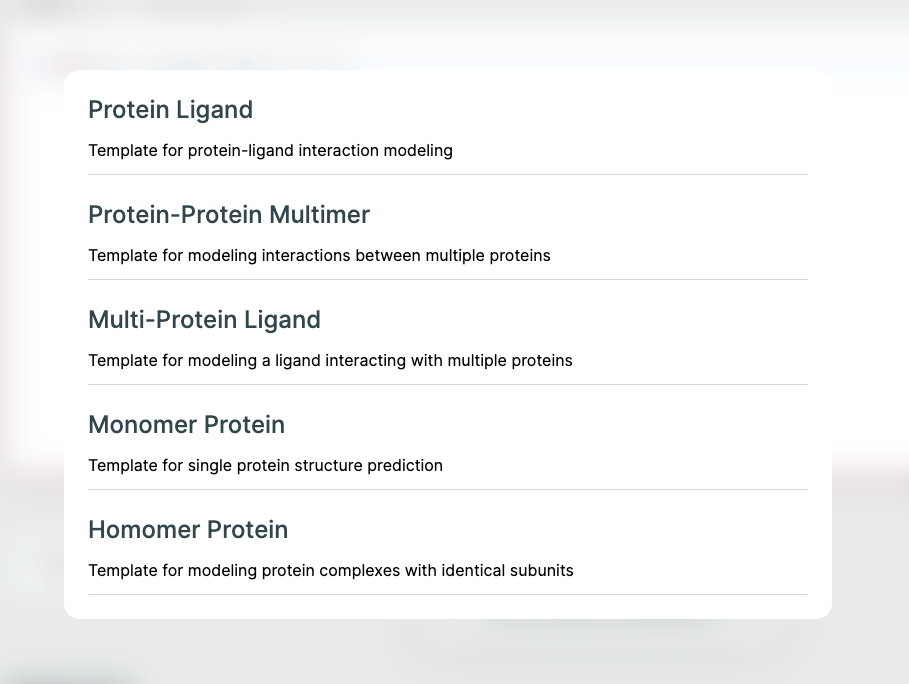Screen dimensions: 909x684
Task: Click the identical subunits complexes description
Action: coord(331,571)
